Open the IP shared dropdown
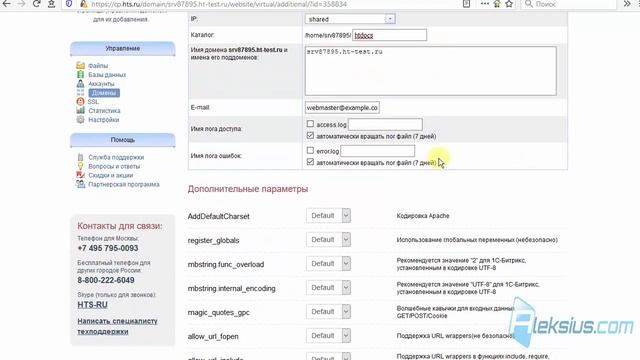This screenshot has height=360, width=640. point(350,19)
